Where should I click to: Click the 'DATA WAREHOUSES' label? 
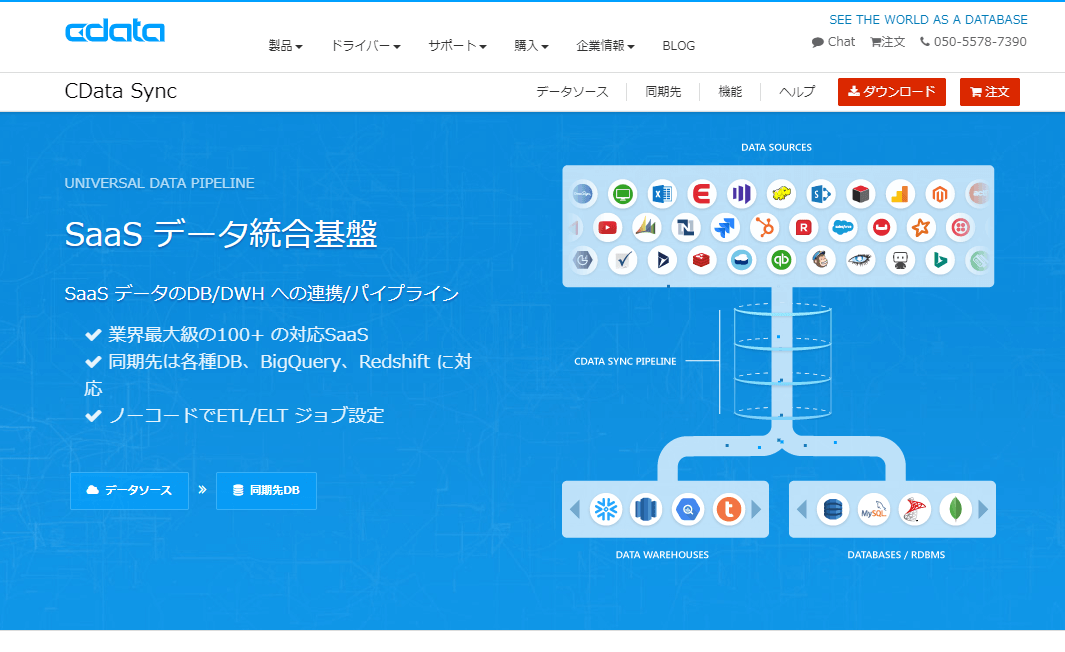tap(662, 555)
